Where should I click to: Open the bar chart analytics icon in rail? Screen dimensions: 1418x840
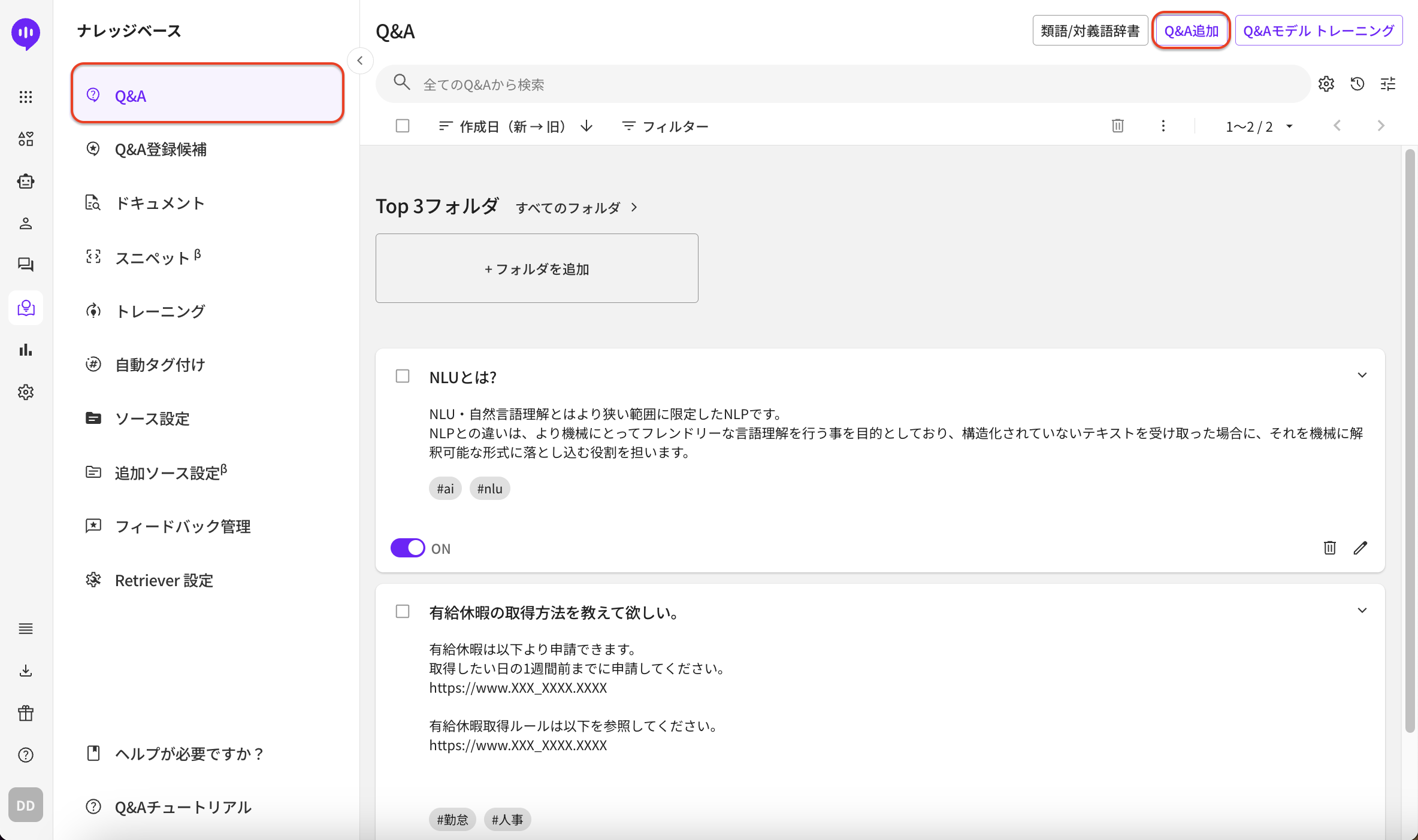[26, 350]
